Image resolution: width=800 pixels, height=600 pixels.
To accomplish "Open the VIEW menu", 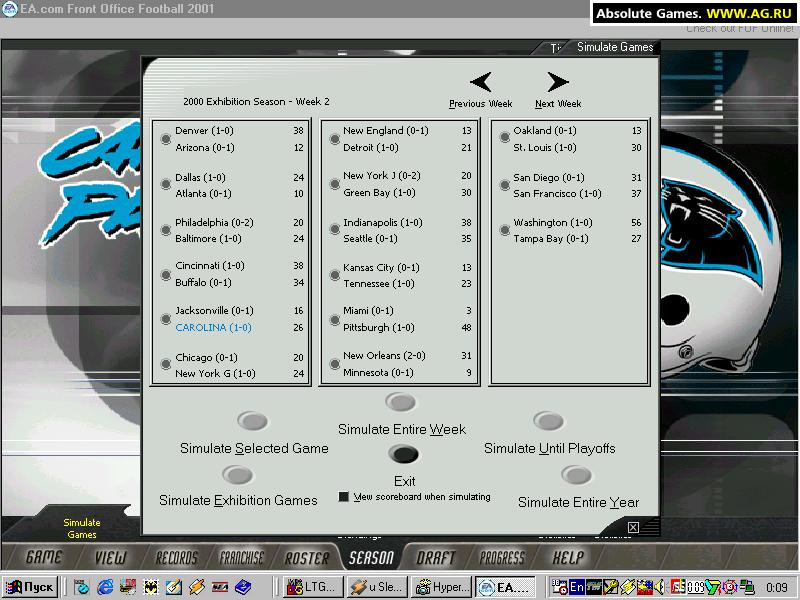I will tap(110, 557).
